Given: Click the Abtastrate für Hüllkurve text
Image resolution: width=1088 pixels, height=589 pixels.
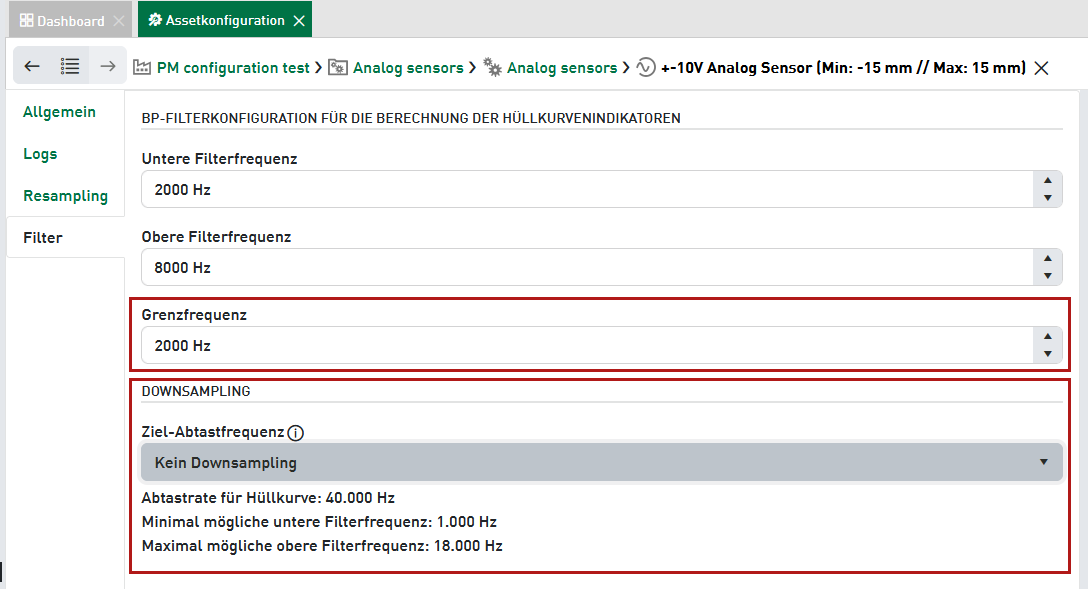Looking at the screenshot, I should click(268, 497).
